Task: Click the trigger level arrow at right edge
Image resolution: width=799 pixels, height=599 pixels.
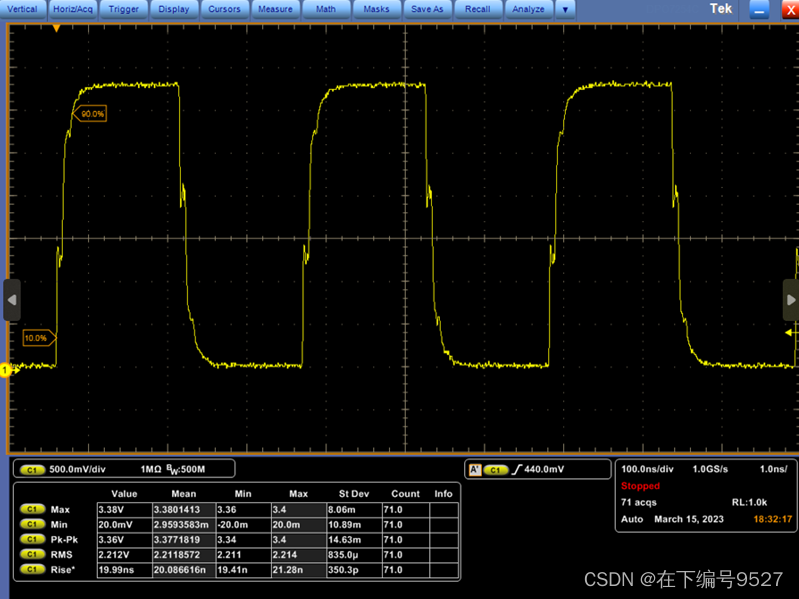Action: (790, 333)
